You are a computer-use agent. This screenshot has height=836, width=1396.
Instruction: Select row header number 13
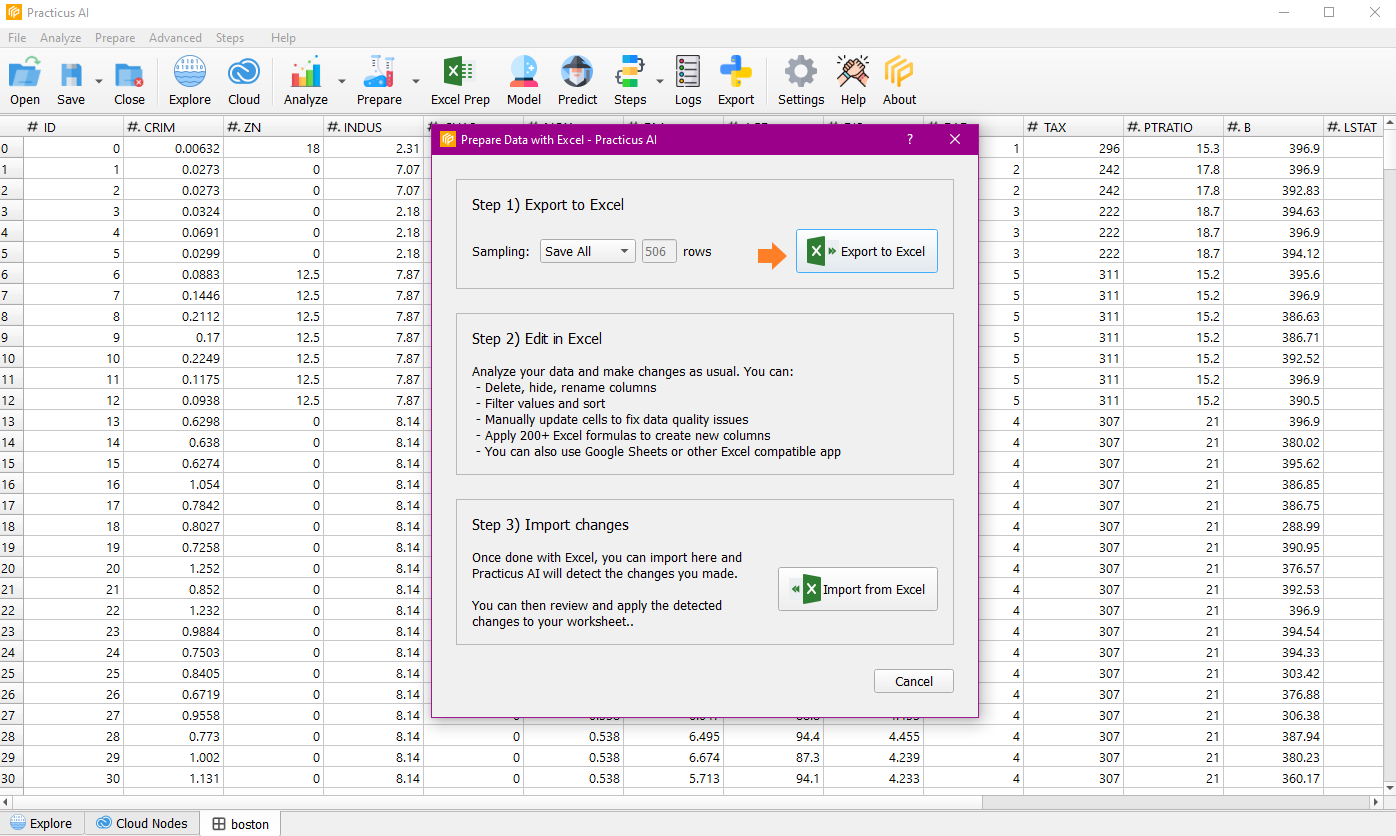[11, 421]
